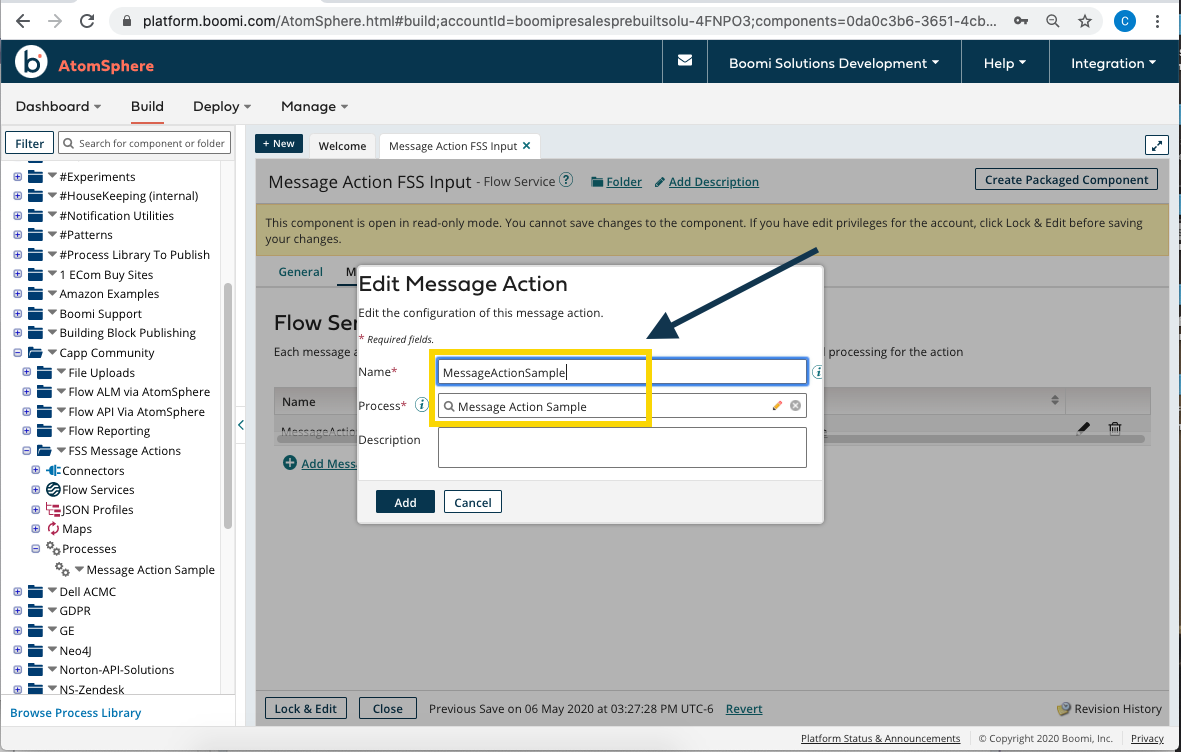Collapse the Processes node

[35, 549]
